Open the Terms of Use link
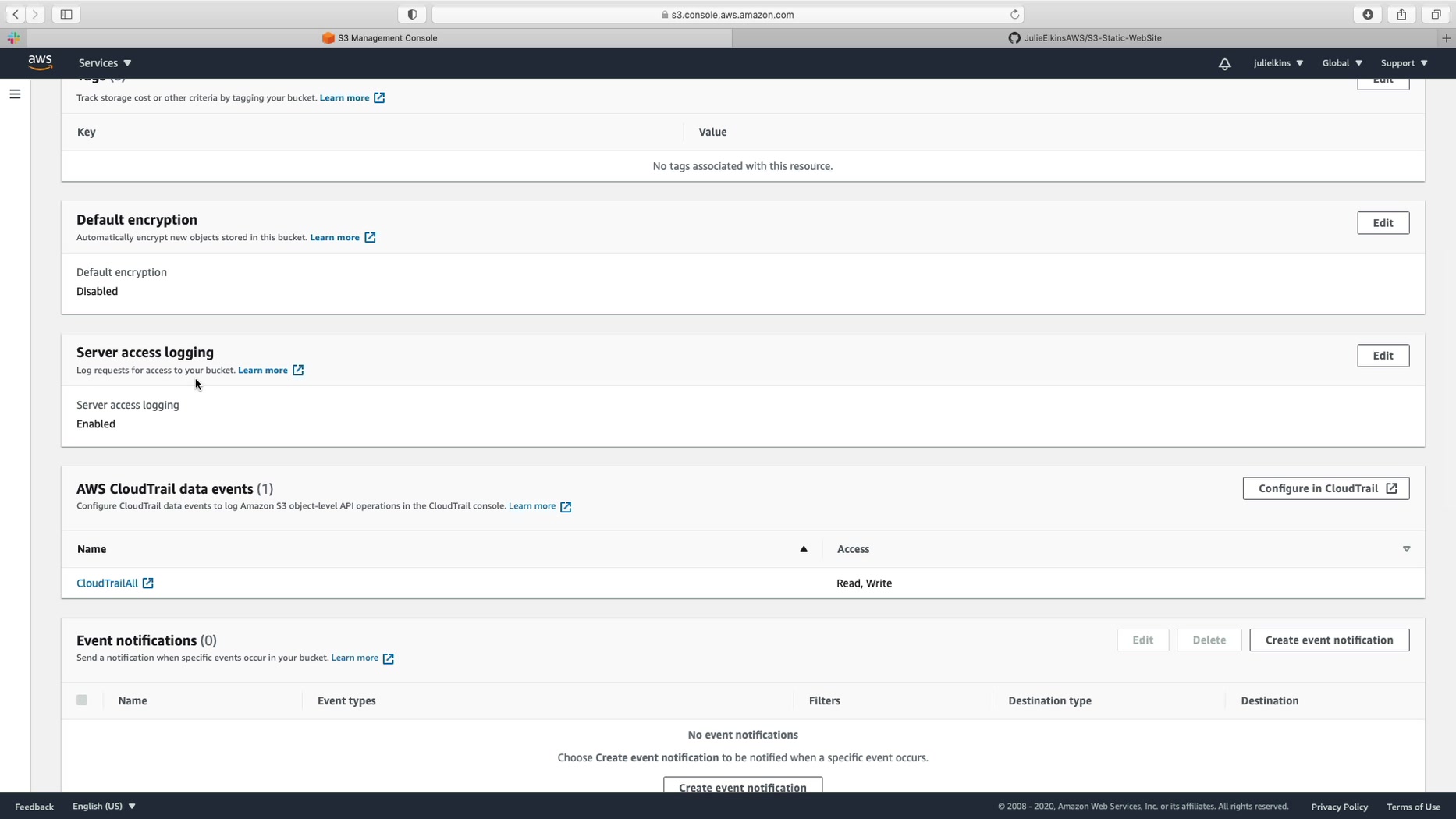1456x819 pixels. (x=1413, y=807)
